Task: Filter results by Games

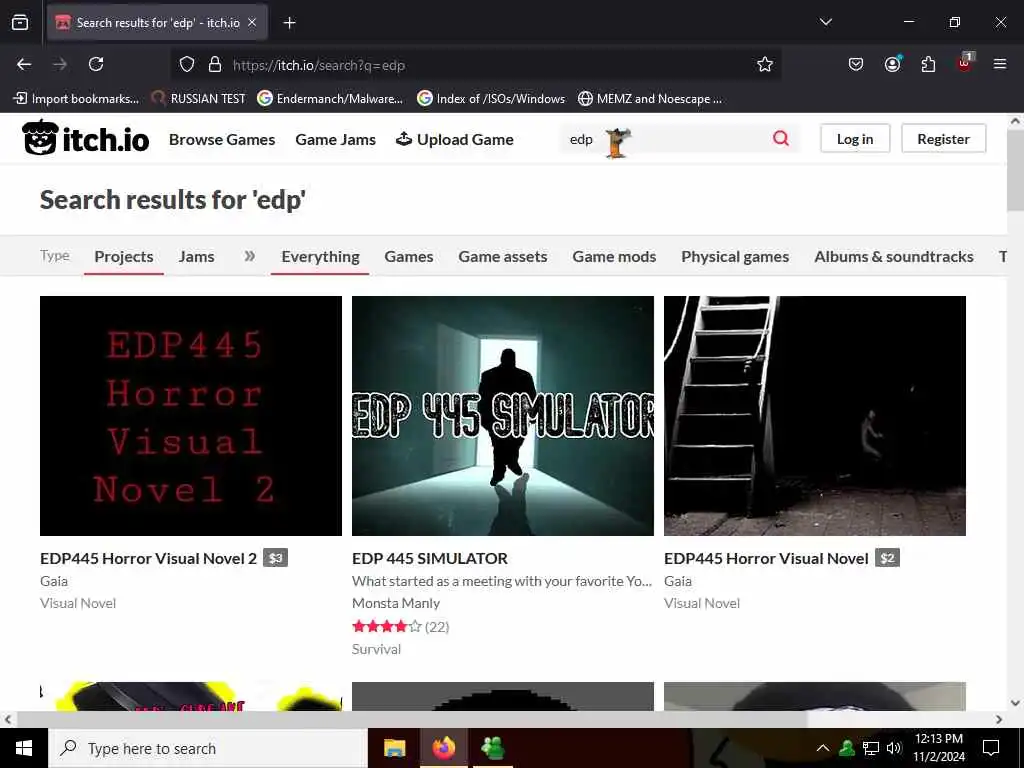Action: (x=409, y=257)
